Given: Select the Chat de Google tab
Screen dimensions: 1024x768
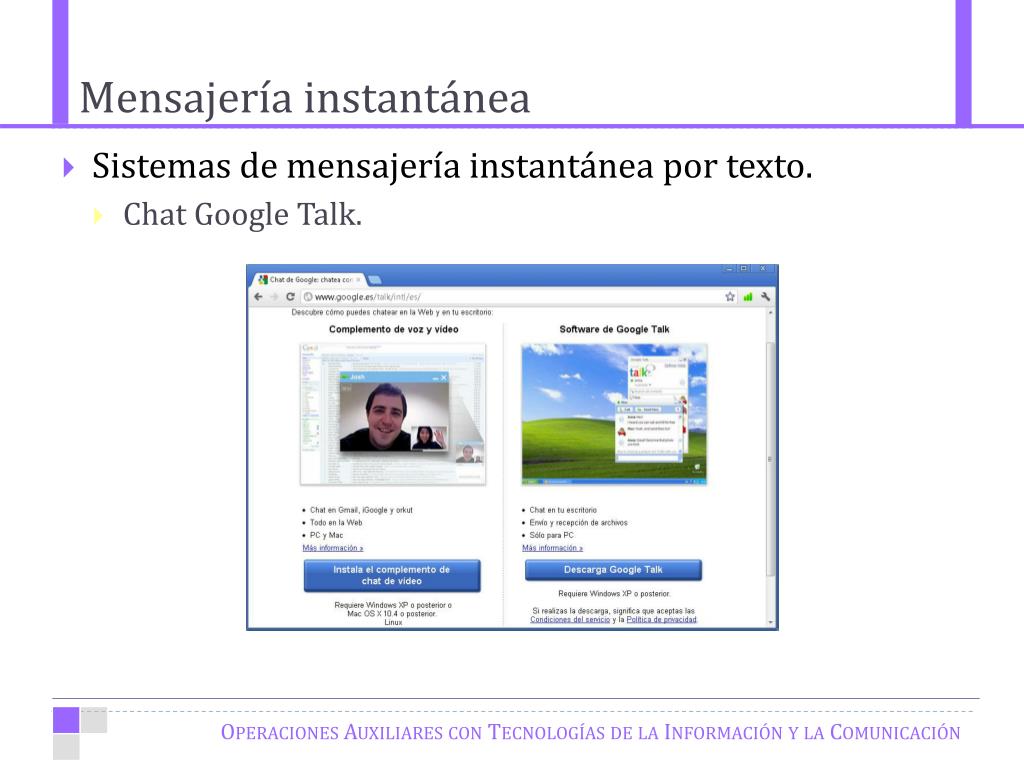Looking at the screenshot, I should pos(307,280).
